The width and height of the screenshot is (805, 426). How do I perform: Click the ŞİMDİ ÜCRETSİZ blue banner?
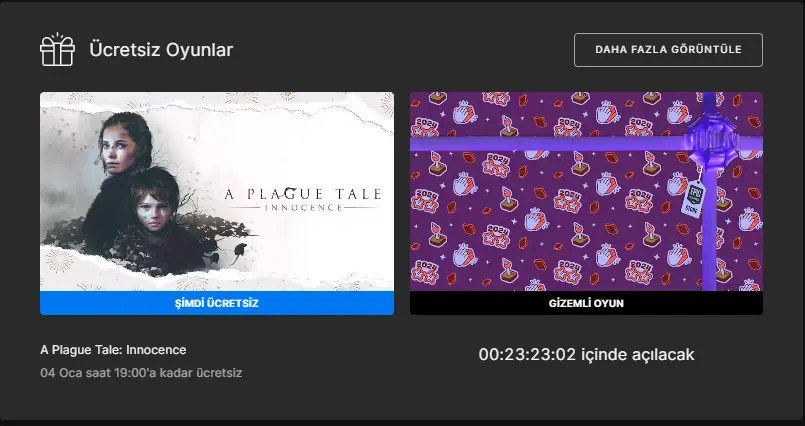(217, 303)
